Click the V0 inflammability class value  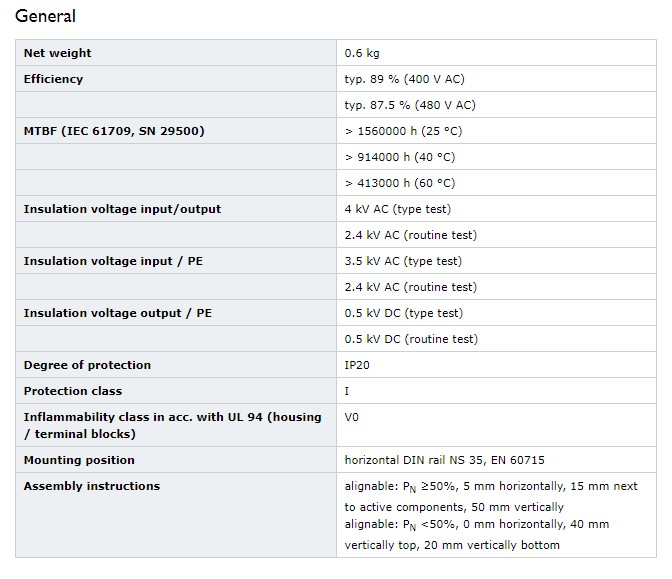(x=351, y=417)
